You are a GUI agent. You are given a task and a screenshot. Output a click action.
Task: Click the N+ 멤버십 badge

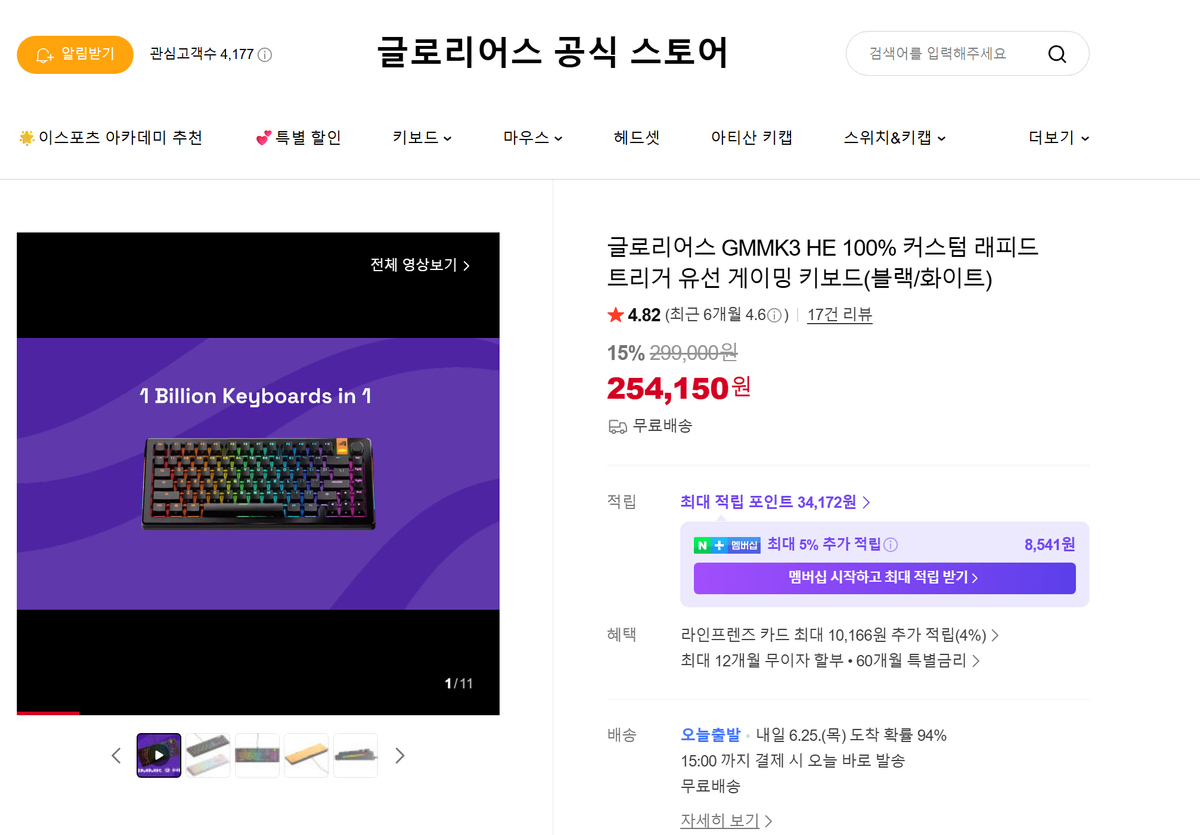point(727,545)
